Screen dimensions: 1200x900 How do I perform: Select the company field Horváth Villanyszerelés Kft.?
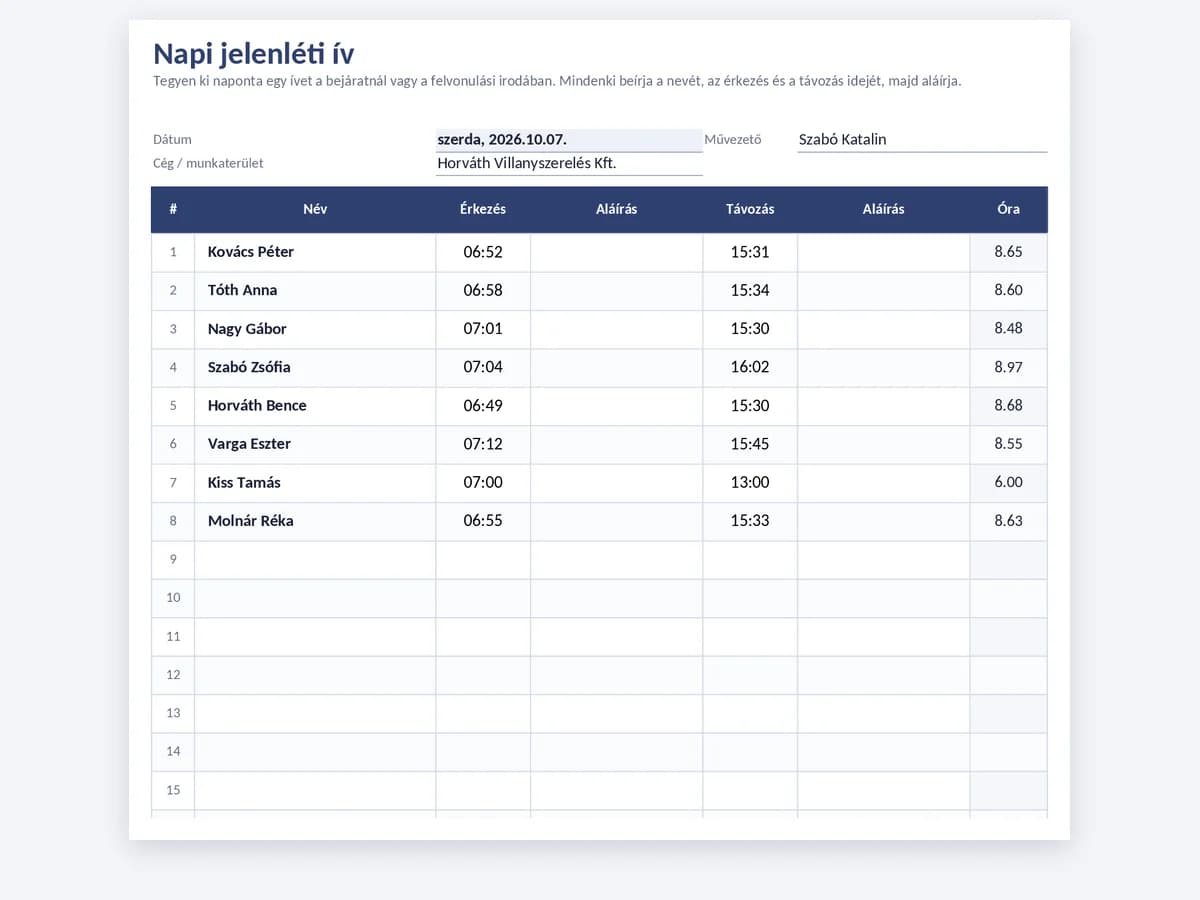569,163
